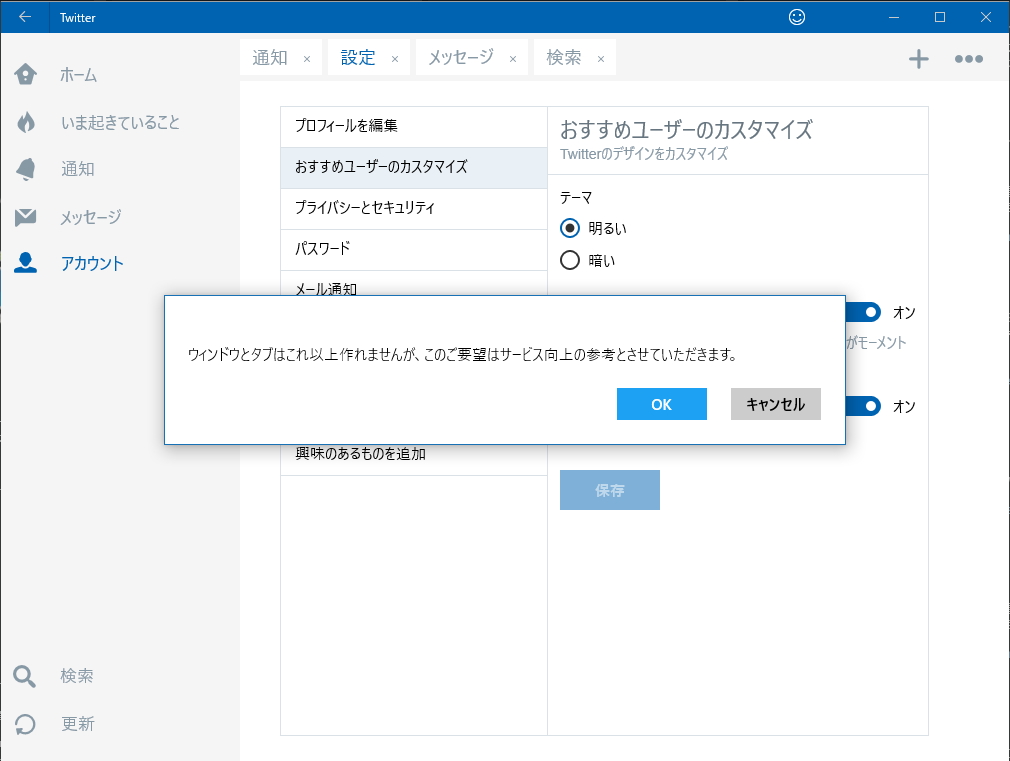Close the 設定 tab

pyautogui.click(x=395, y=59)
